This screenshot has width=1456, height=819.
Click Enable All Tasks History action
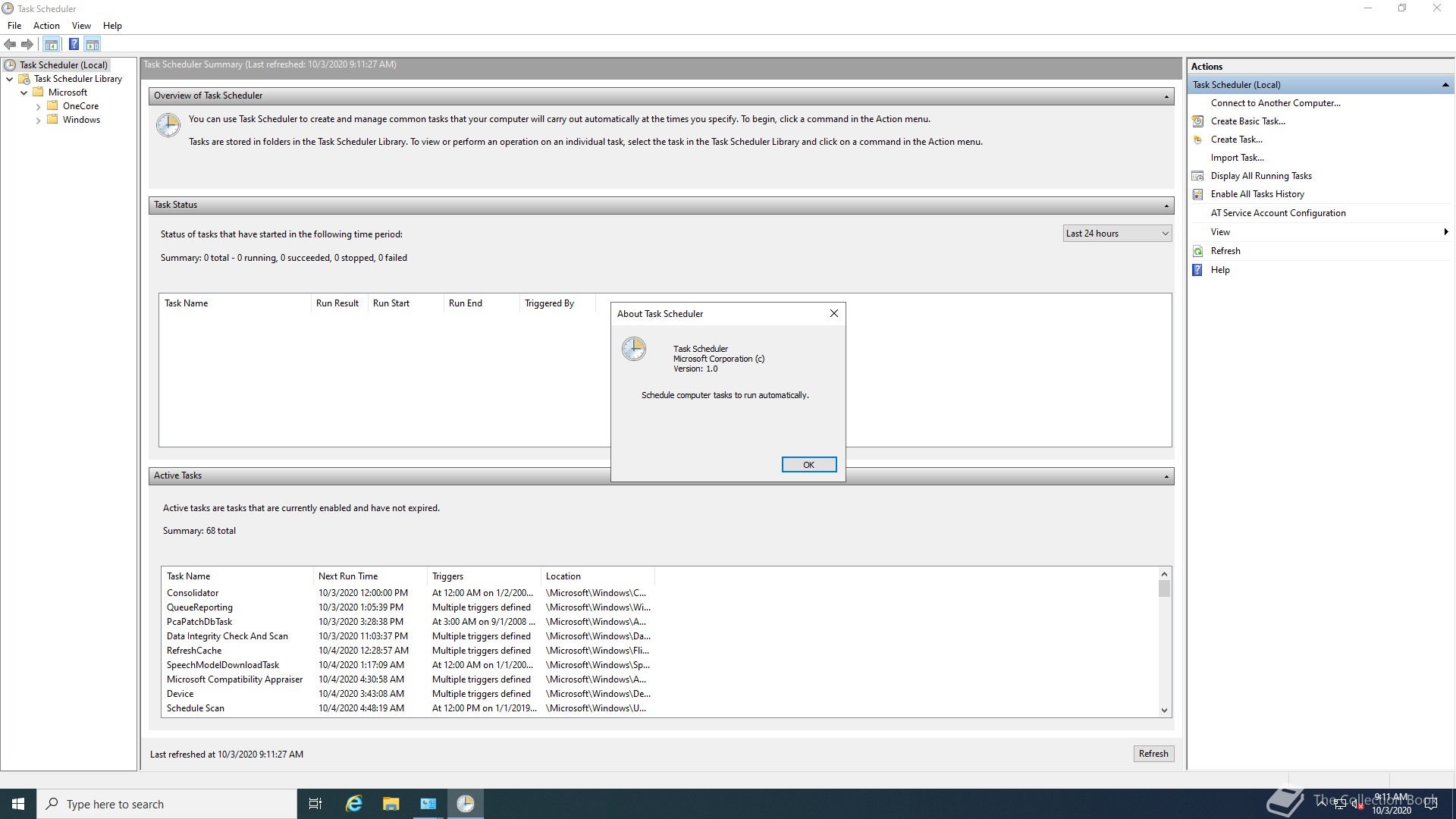(x=1257, y=194)
